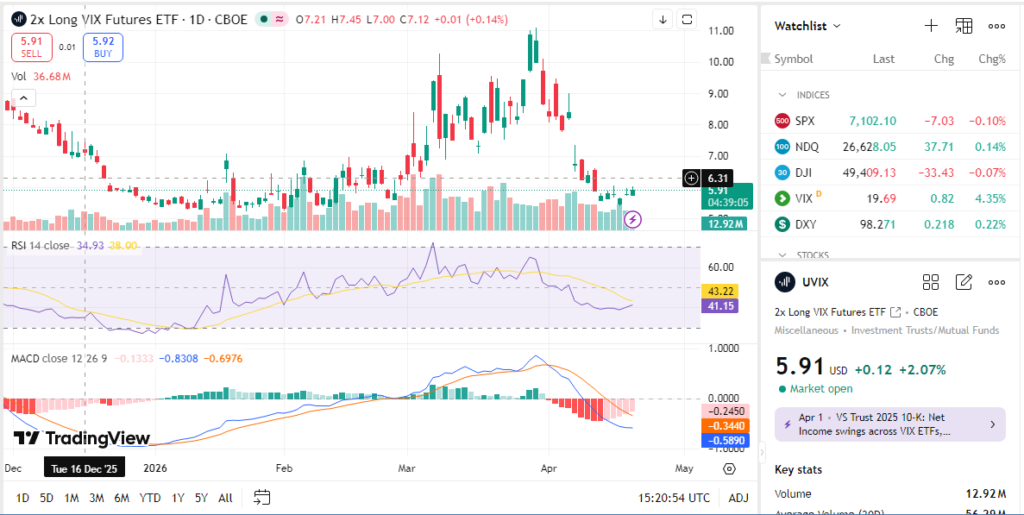Collapse the INDICES section
This screenshot has width=1024, height=515.
[782, 95]
